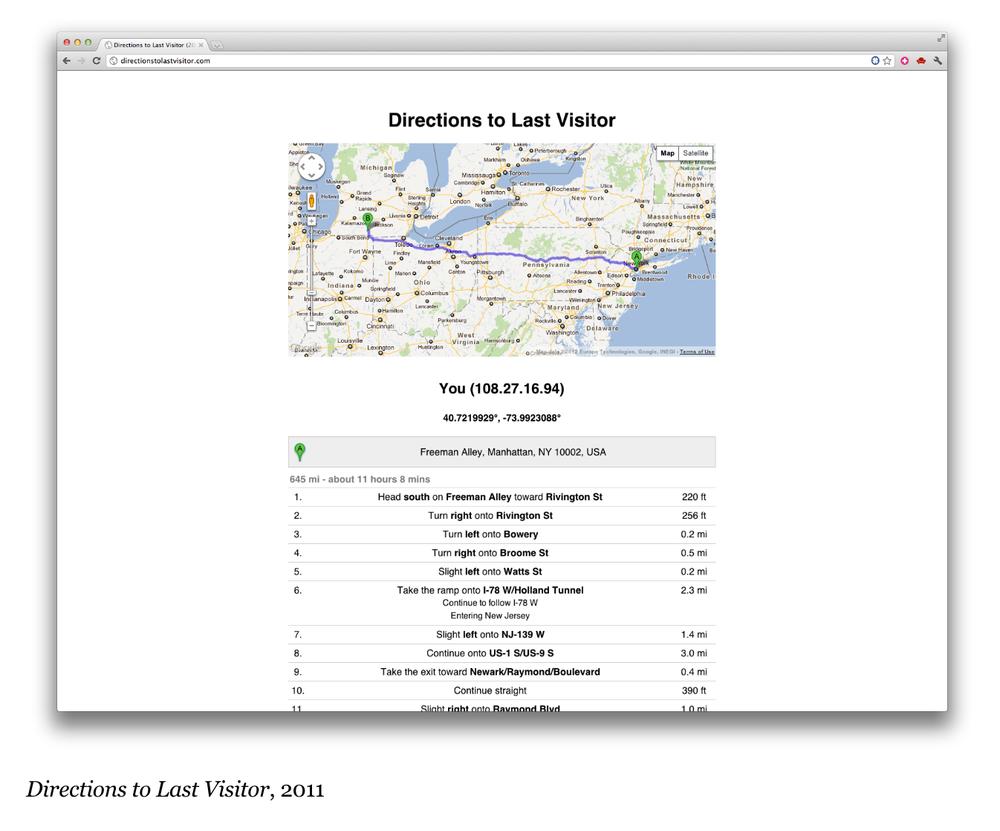
Task: Click the Street View pegman icon
Action: click(x=311, y=201)
